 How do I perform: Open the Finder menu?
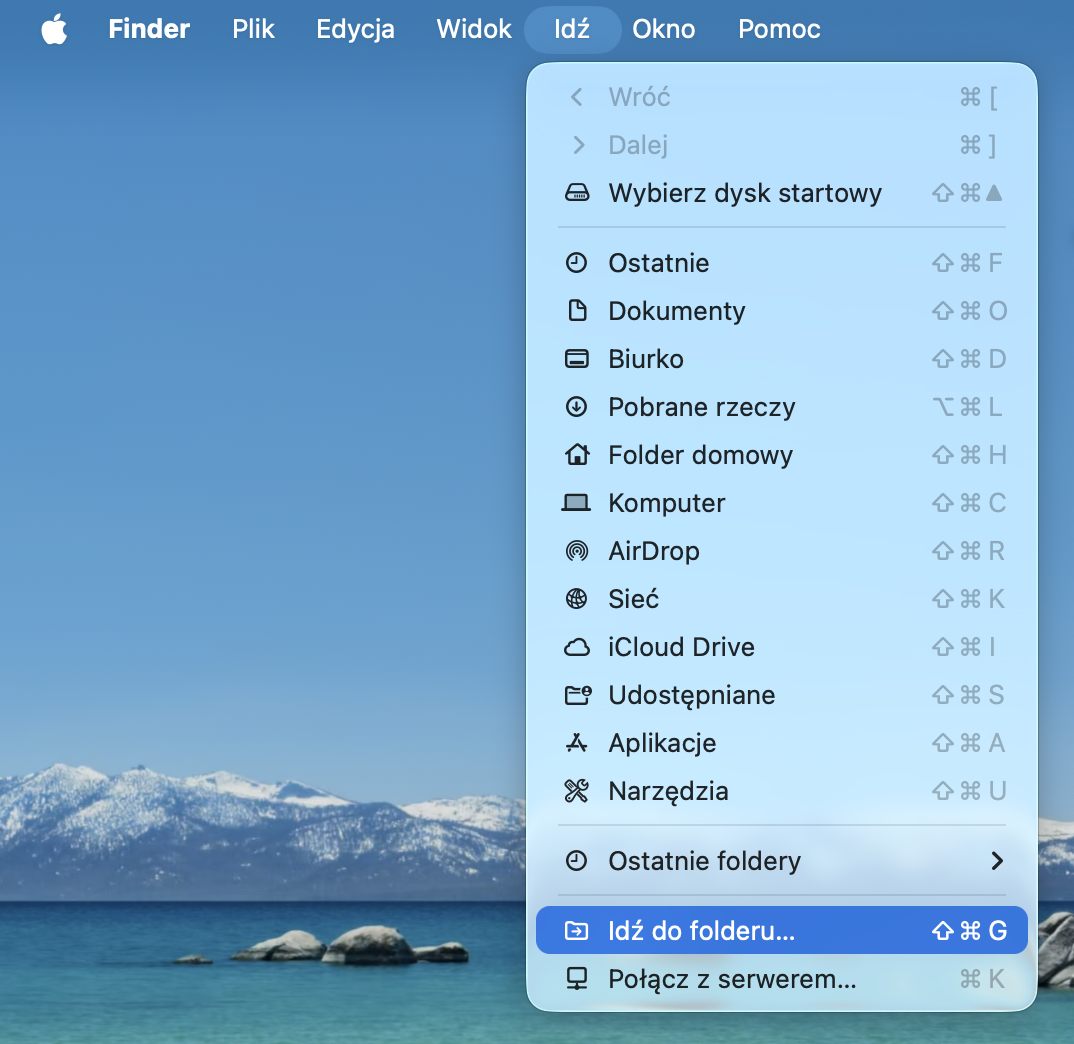tap(149, 29)
